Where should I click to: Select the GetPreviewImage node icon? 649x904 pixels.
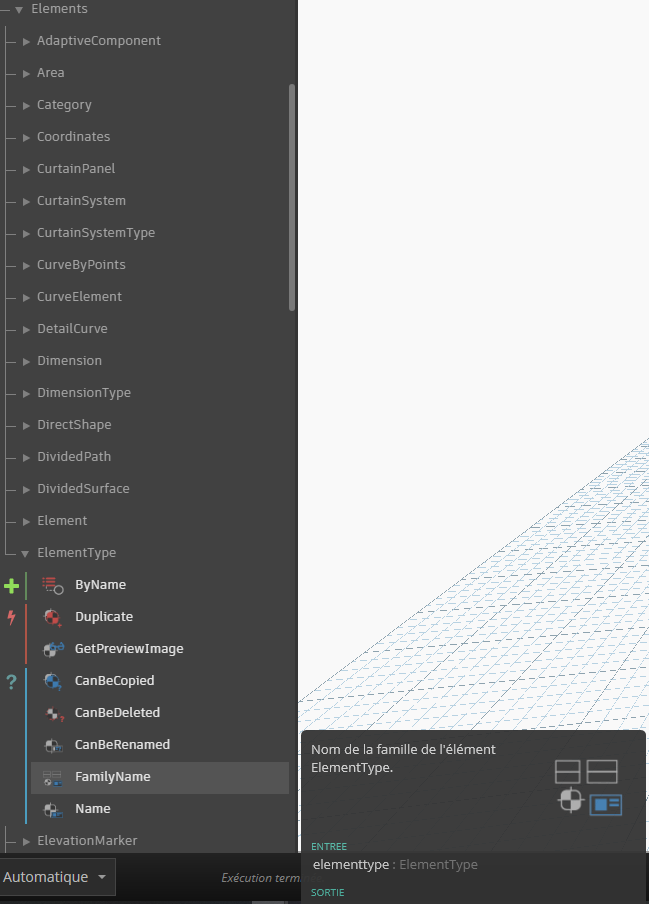click(53, 649)
